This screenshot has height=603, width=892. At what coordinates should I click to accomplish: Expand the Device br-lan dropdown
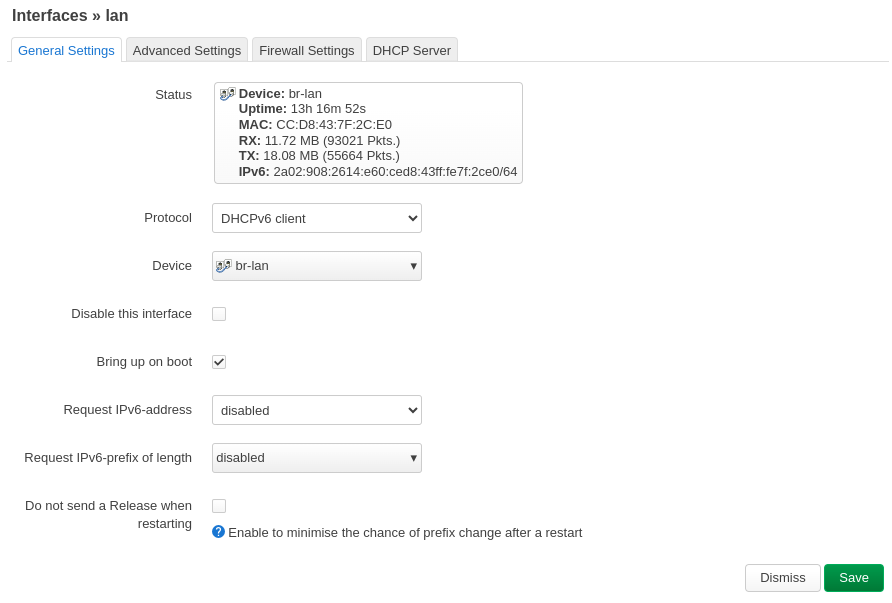pos(317,266)
